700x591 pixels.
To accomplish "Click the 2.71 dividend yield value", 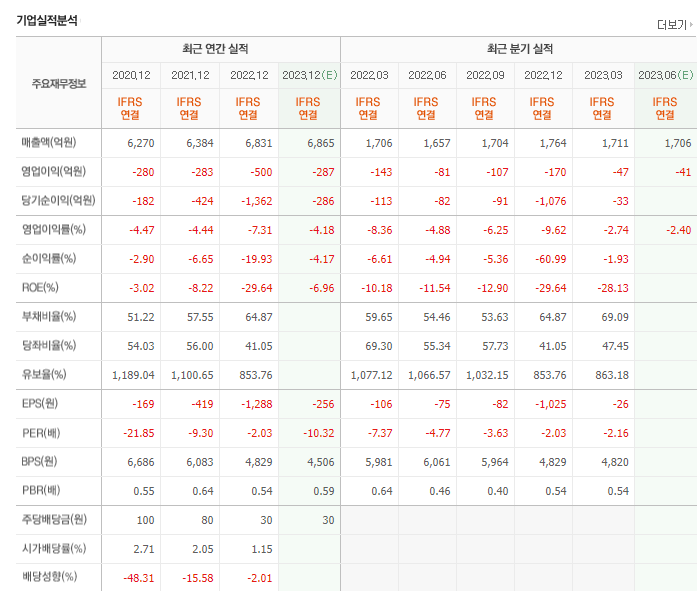I will pos(144,549).
